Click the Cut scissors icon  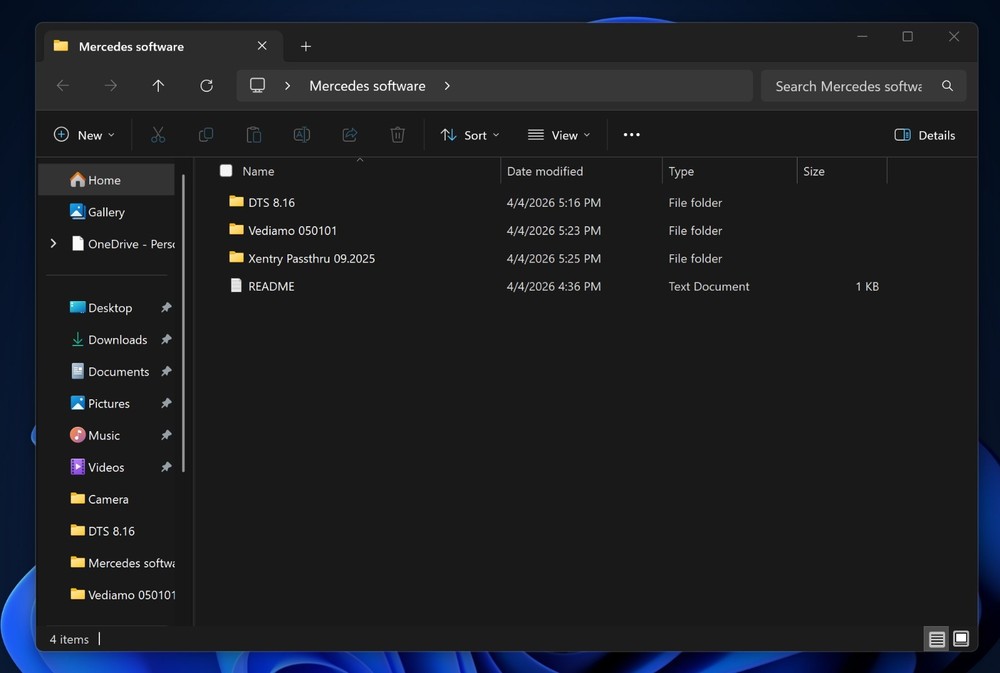[158, 135]
